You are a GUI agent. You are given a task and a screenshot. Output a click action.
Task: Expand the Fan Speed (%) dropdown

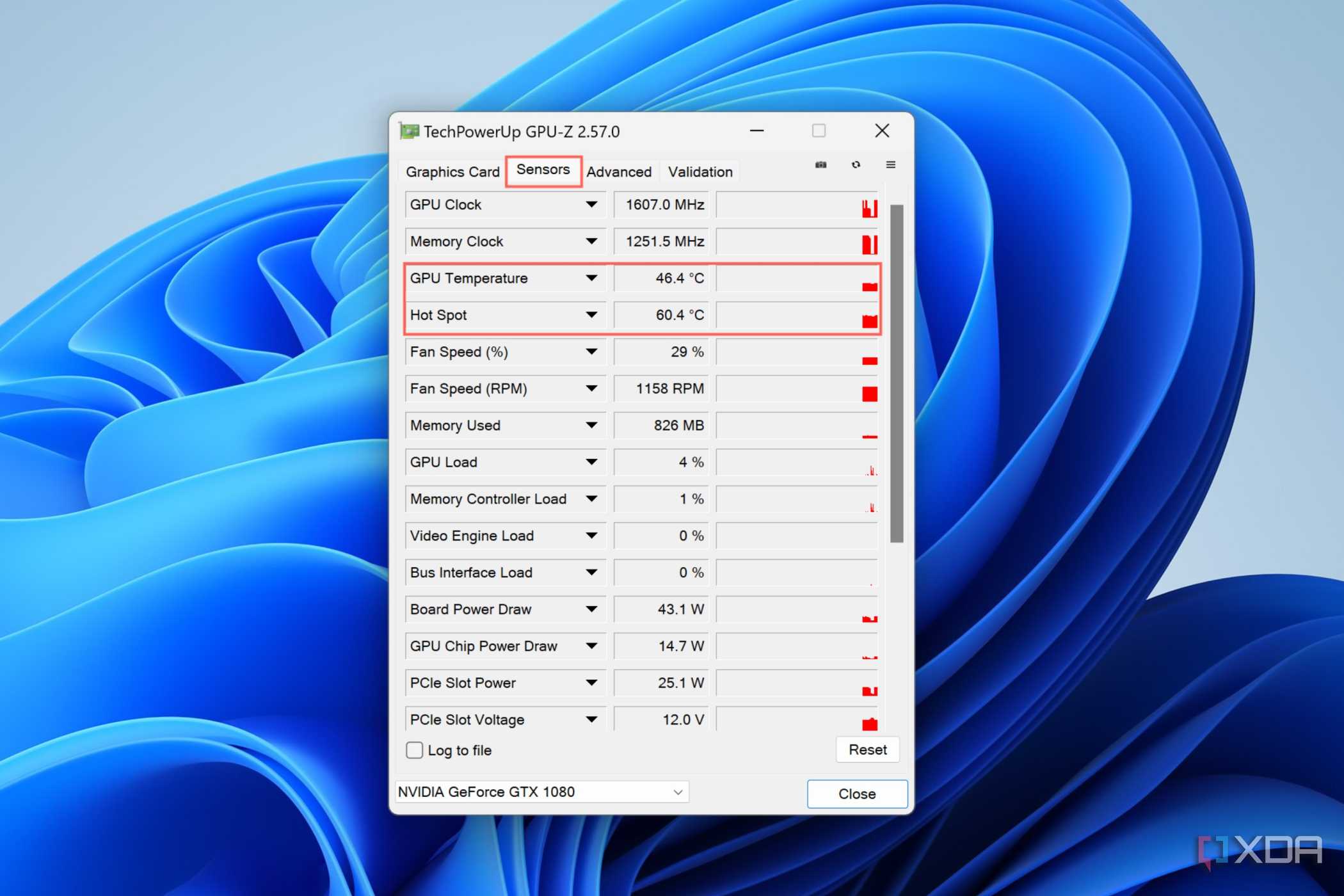click(x=591, y=352)
